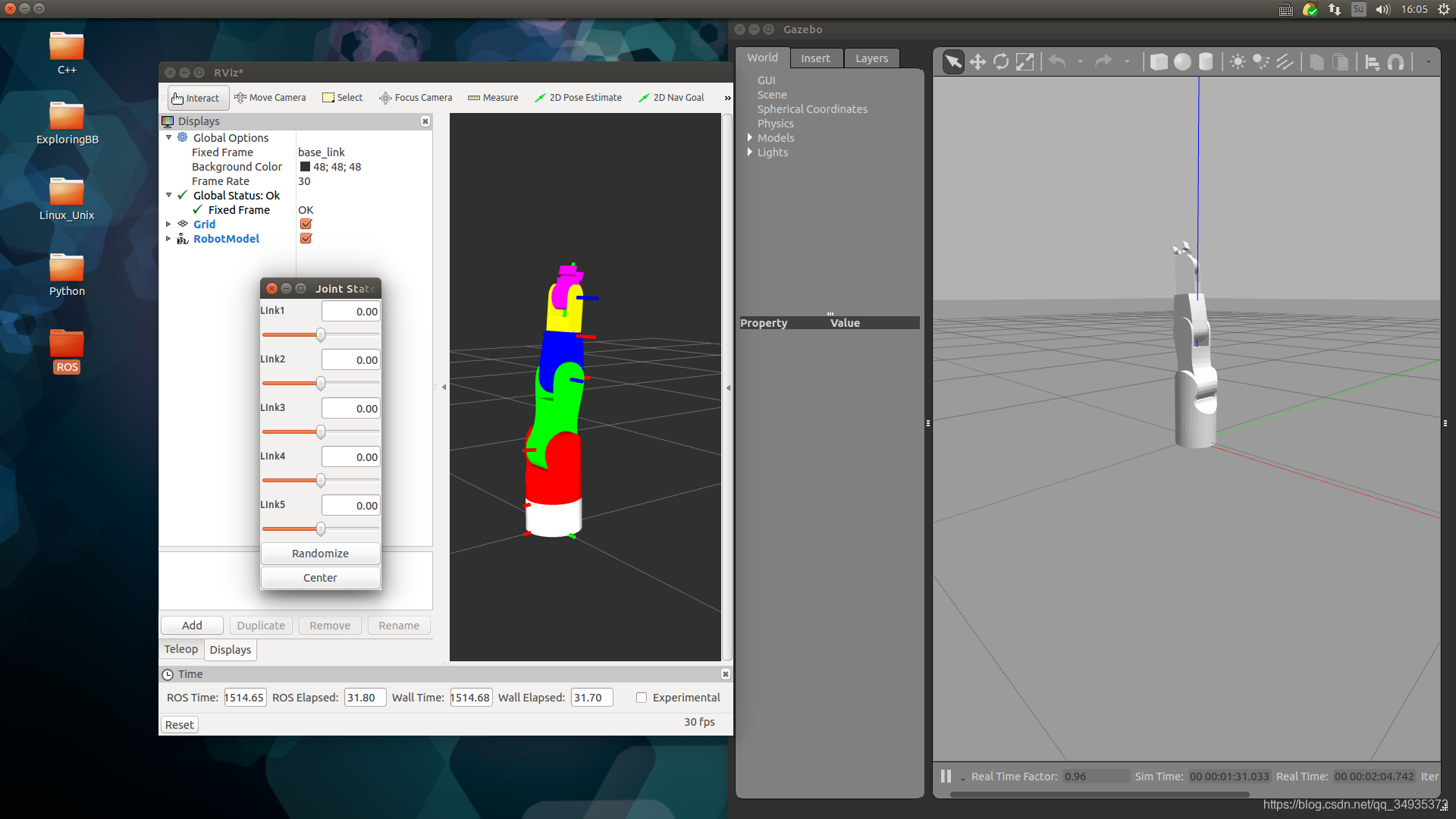The image size is (1456, 819).
Task: Uncheck the RobotModel display checkbox
Action: pyautogui.click(x=306, y=238)
